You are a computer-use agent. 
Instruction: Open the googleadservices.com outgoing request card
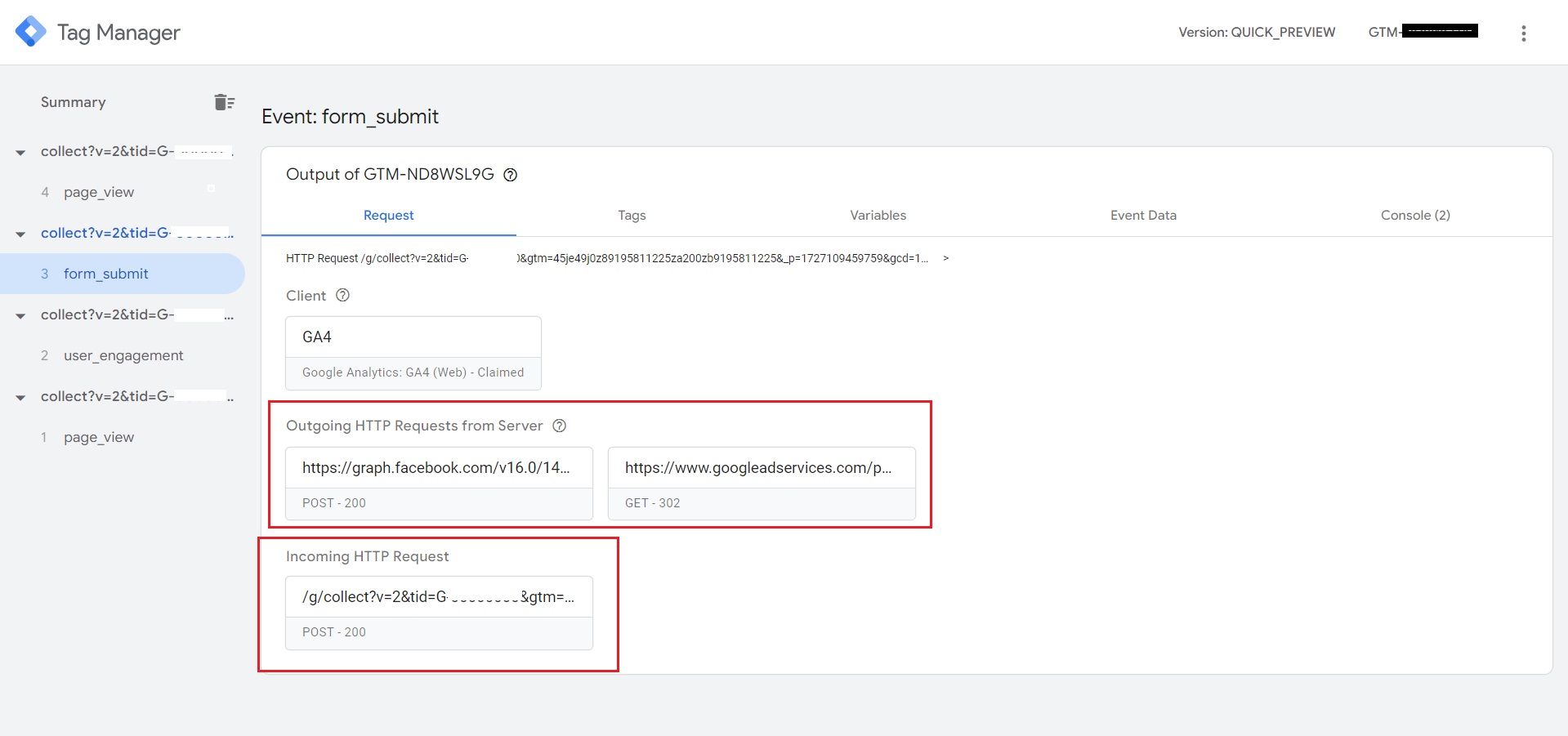[762, 484]
